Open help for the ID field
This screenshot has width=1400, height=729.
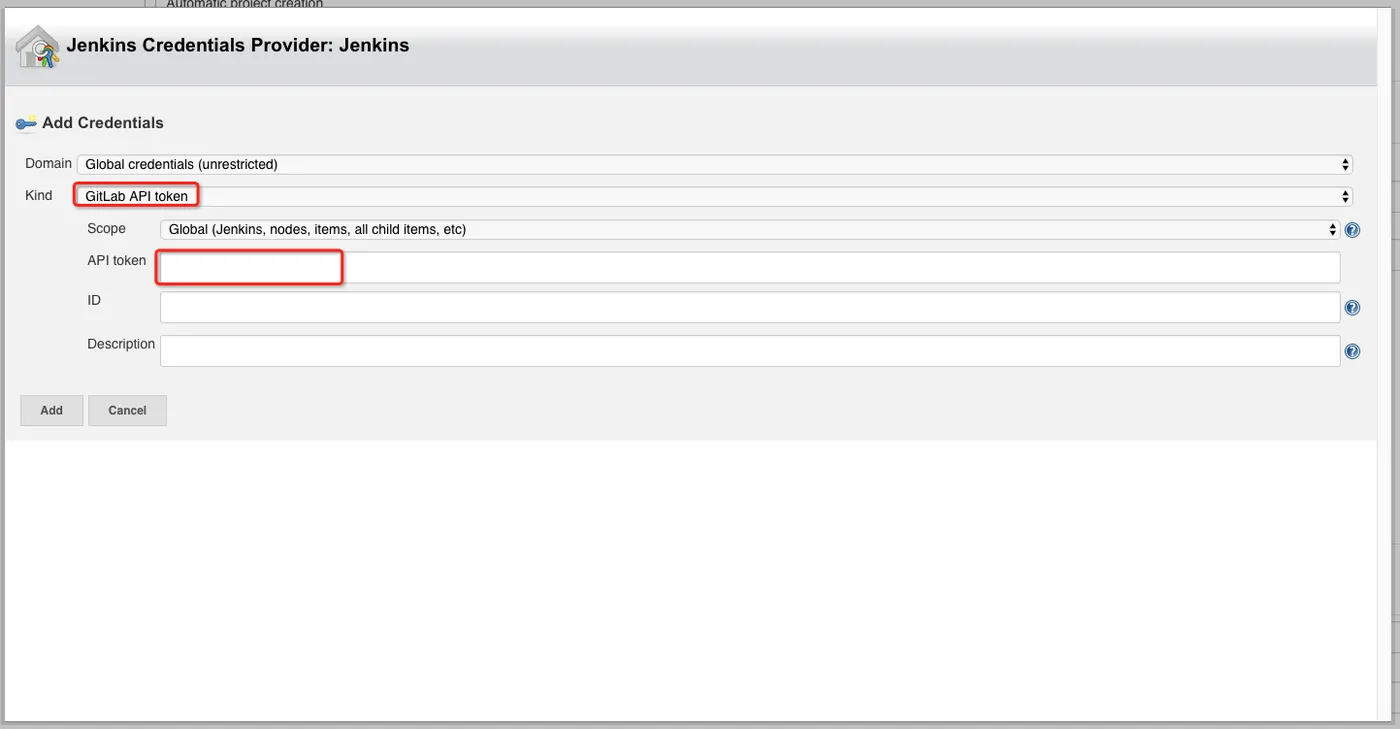tap(1352, 308)
